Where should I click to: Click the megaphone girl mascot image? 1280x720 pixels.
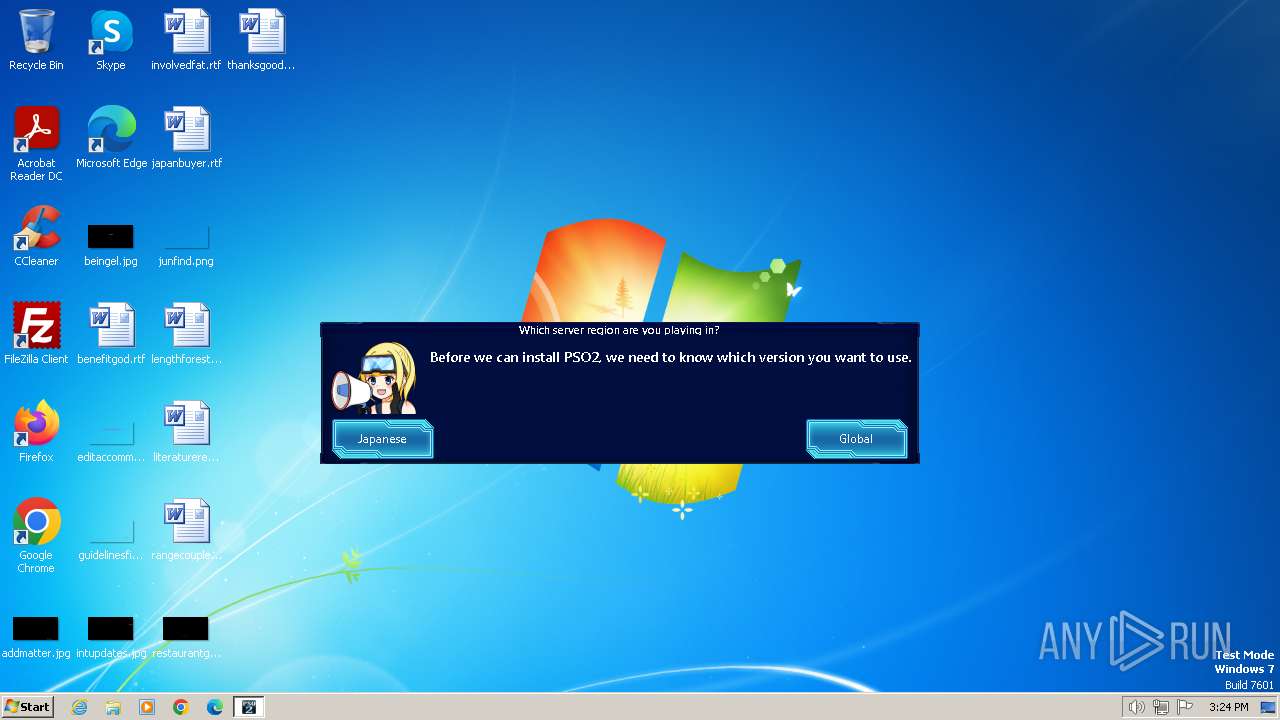pyautogui.click(x=374, y=379)
